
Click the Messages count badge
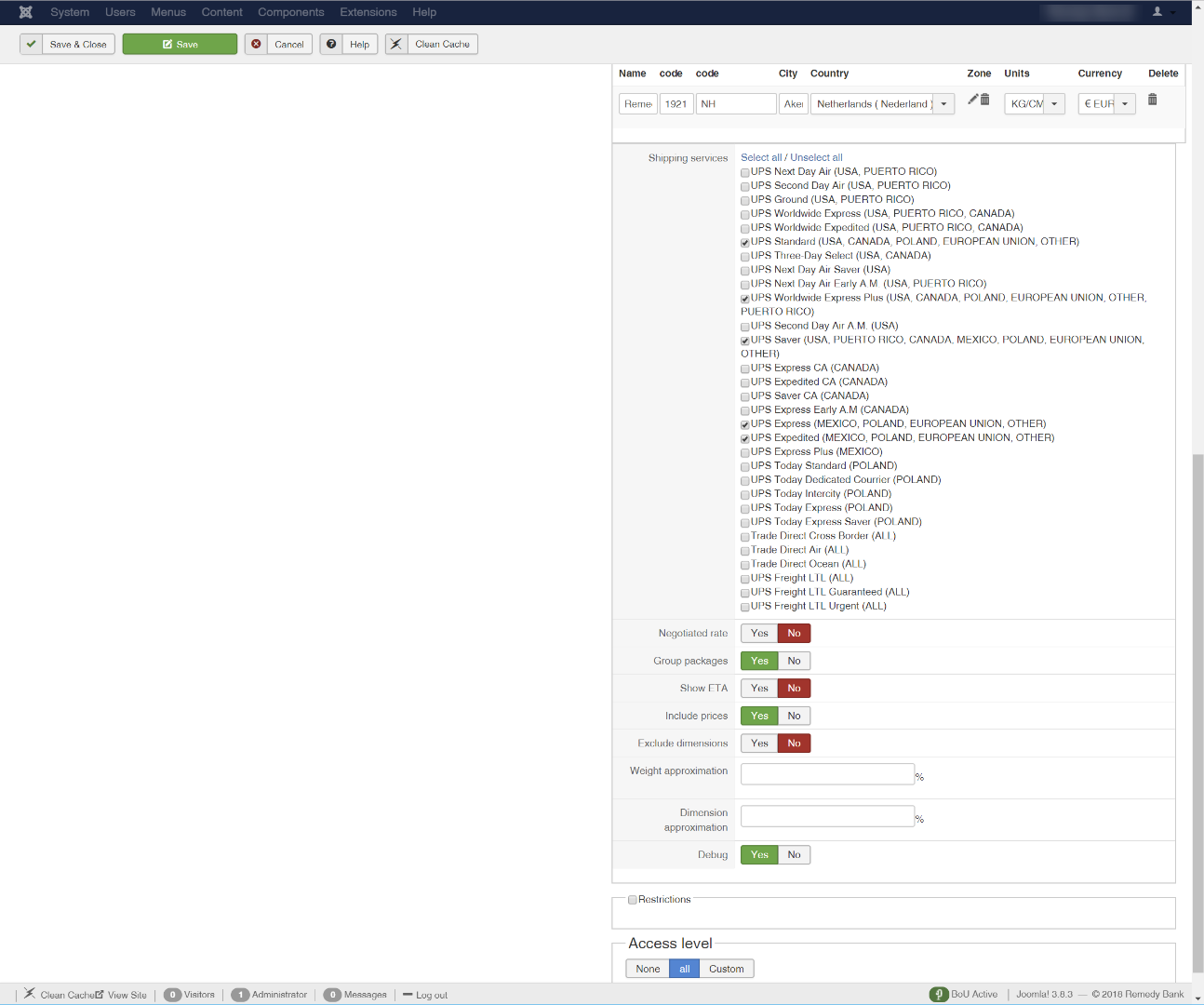(332, 995)
